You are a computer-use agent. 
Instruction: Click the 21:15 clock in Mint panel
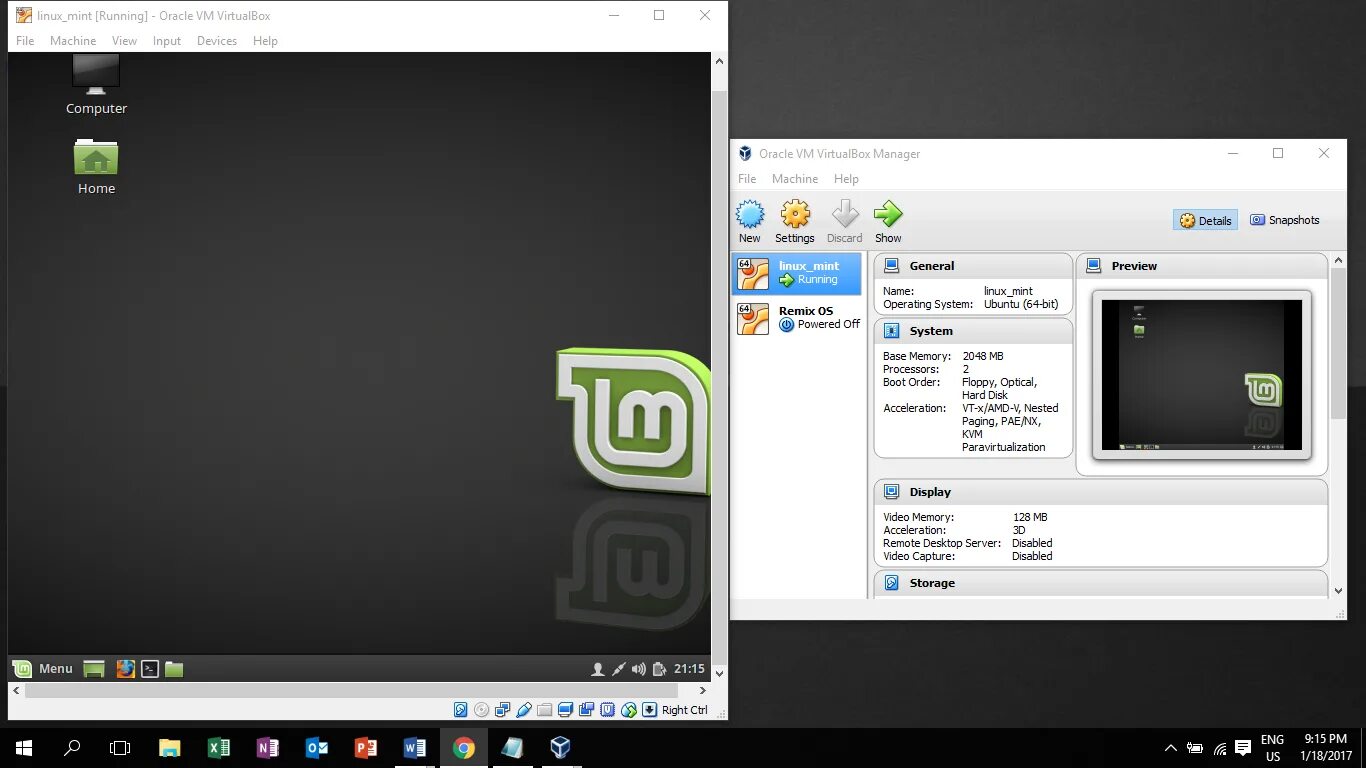(x=689, y=669)
